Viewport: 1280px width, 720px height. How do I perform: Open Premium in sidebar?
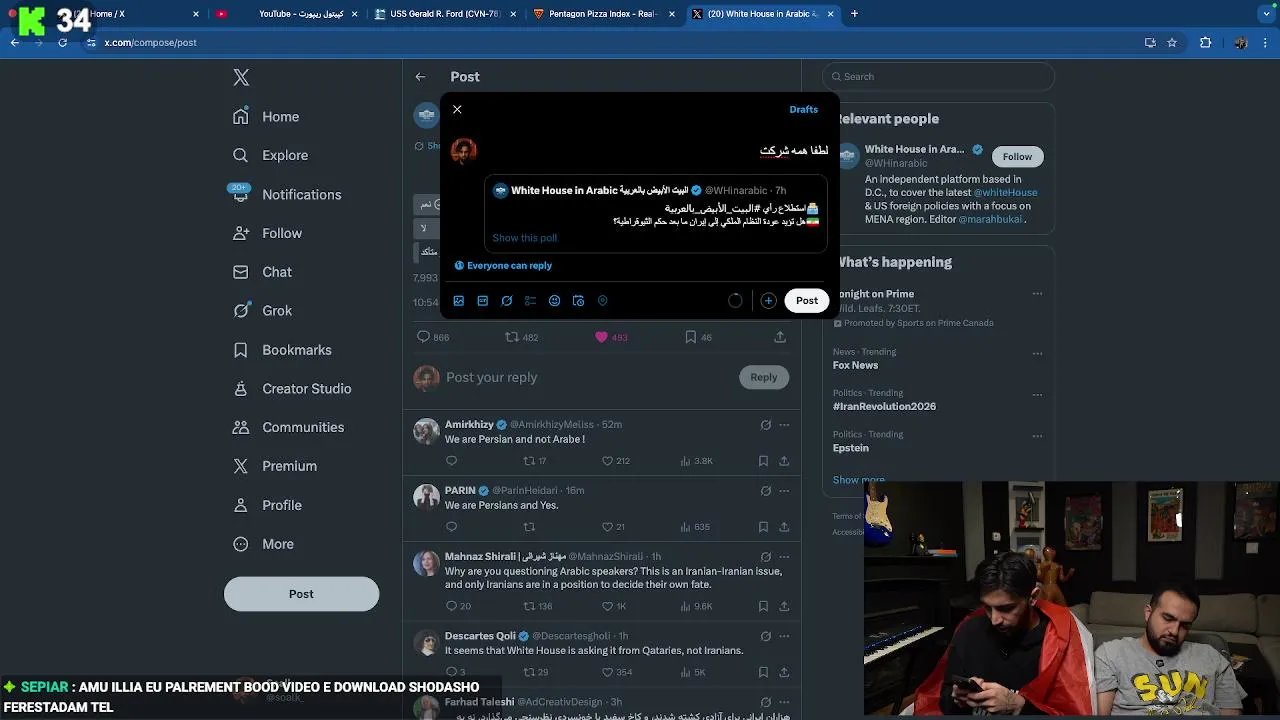coord(275,466)
